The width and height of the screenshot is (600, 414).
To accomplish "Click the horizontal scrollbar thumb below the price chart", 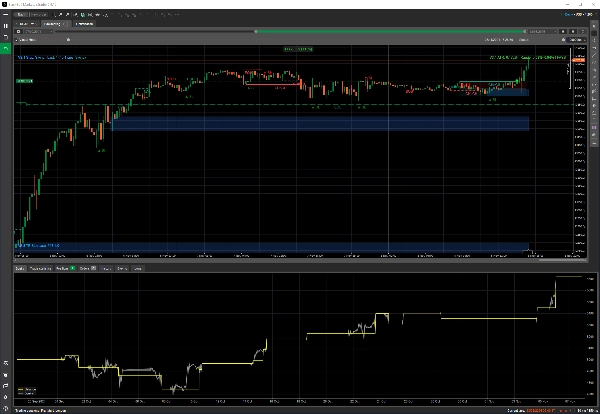I will (x=562, y=260).
